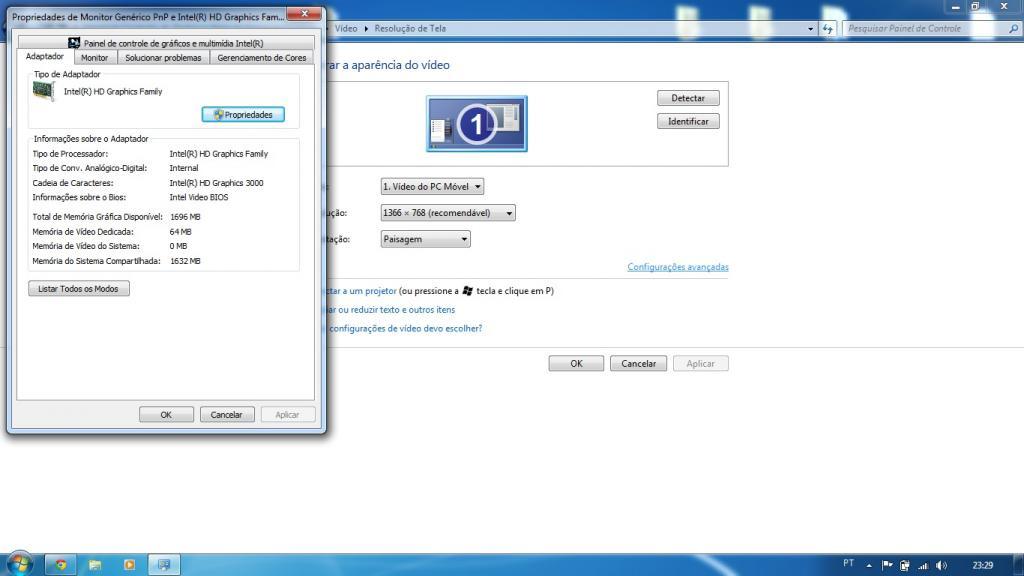Click the volume speaker icon in tray
The height and width of the screenshot is (576, 1024).
click(x=941, y=566)
